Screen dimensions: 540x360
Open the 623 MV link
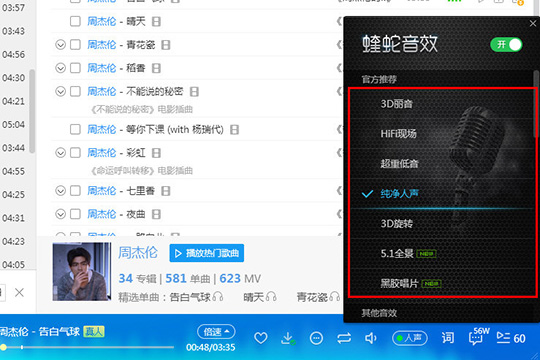[x=240, y=278]
